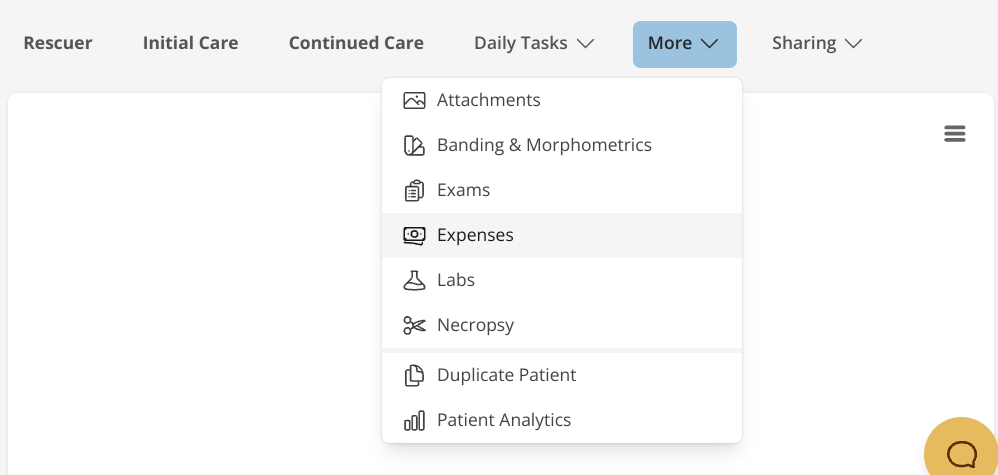This screenshot has width=998, height=475.
Task: Click the Exams clipboard icon
Action: (x=414, y=190)
